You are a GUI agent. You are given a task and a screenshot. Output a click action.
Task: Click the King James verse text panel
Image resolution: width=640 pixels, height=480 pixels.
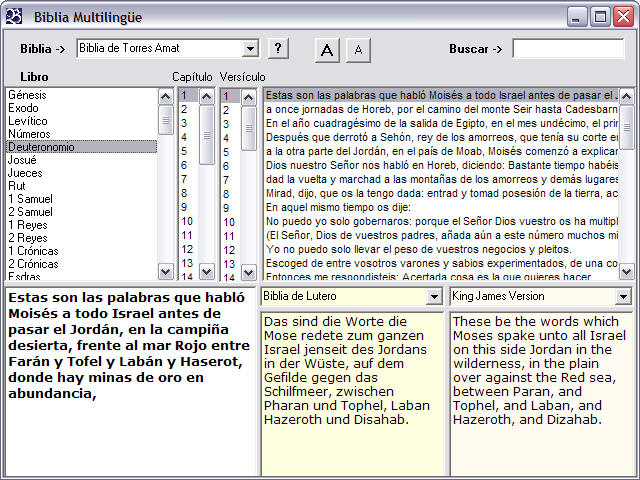541,394
